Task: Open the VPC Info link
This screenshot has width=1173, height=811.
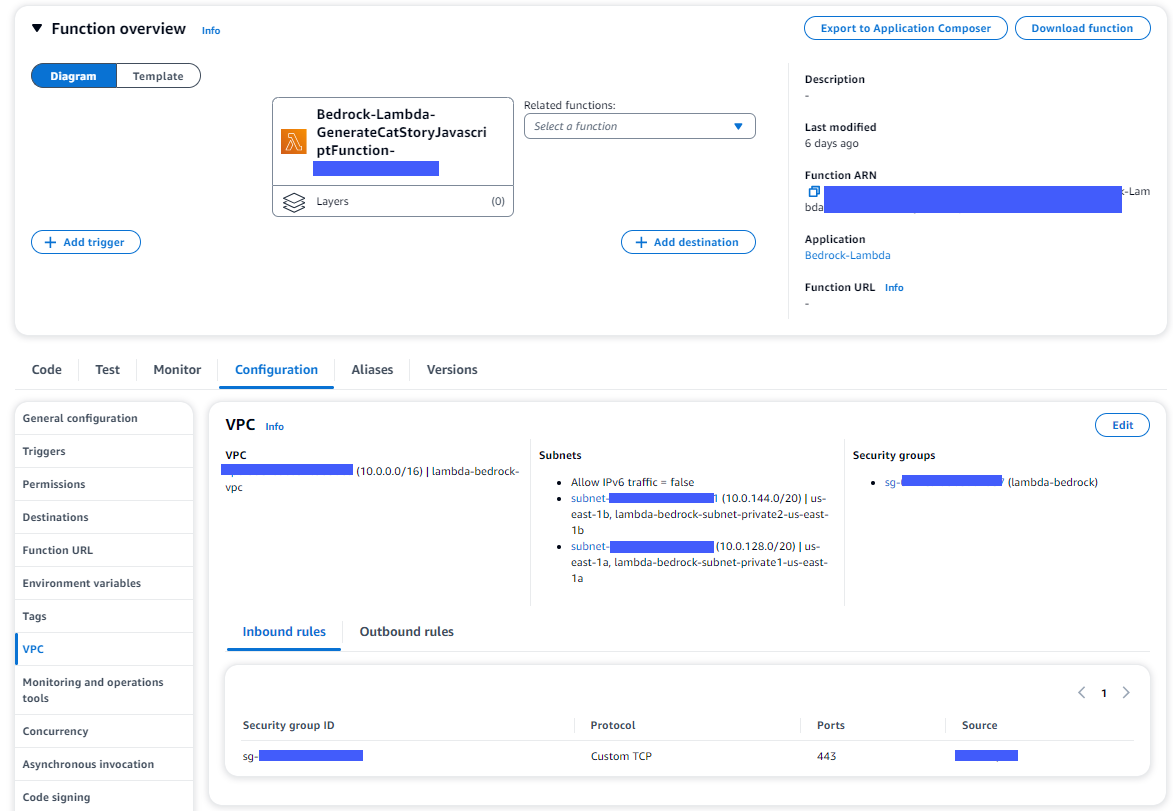Action: [x=275, y=426]
